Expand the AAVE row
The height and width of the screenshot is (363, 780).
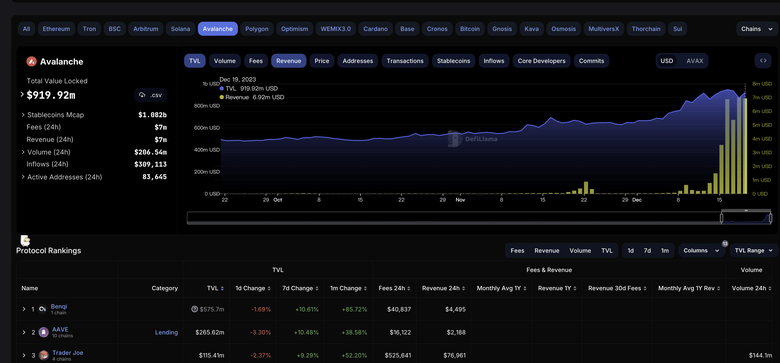pyautogui.click(x=23, y=332)
